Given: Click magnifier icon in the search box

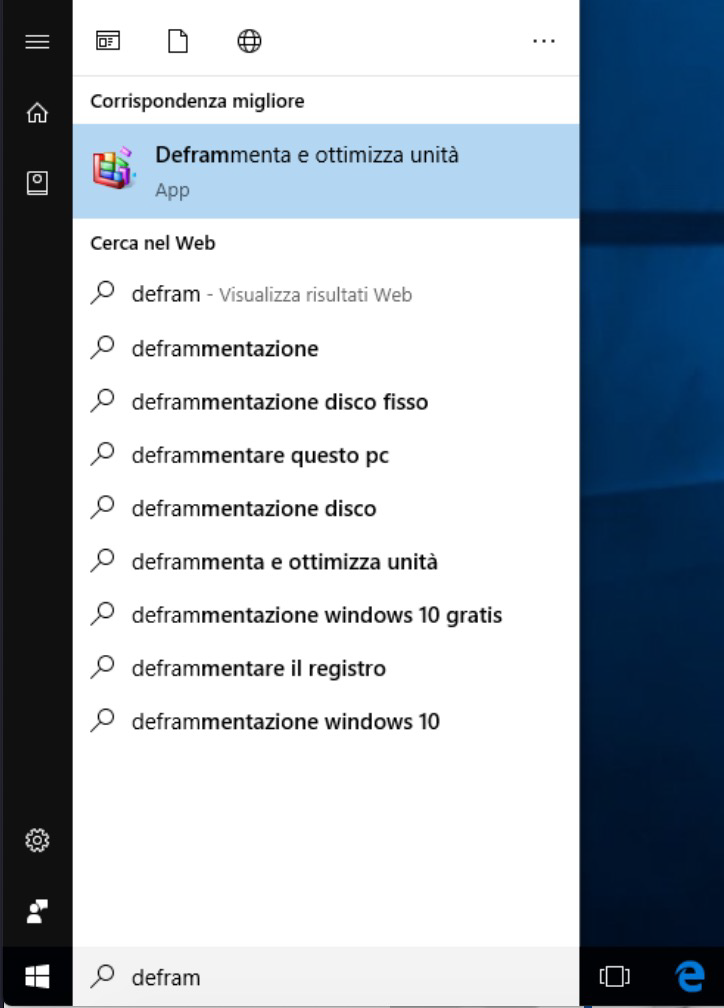Looking at the screenshot, I should pyautogui.click(x=103, y=976).
